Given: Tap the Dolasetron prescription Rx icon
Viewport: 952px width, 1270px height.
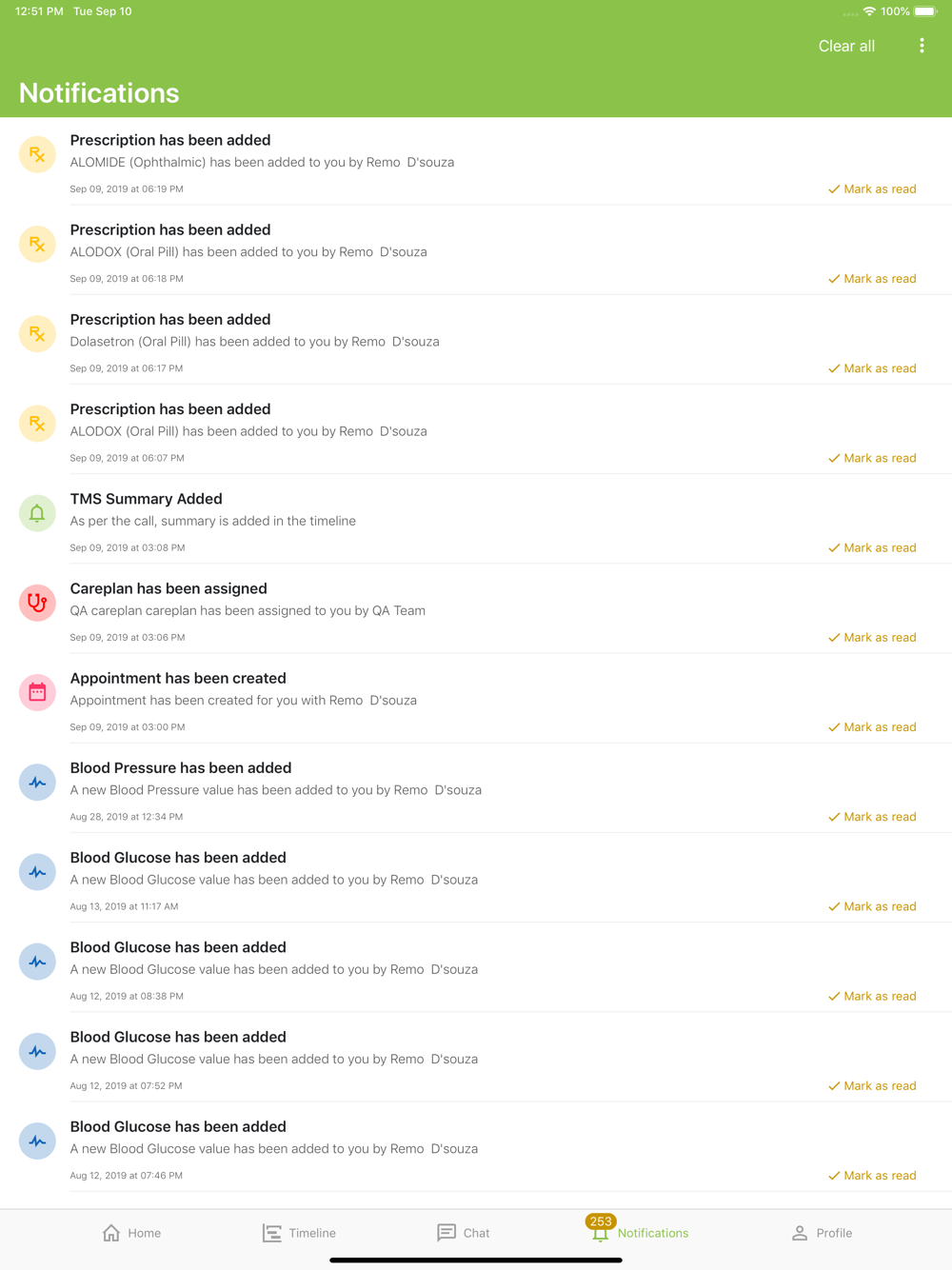Looking at the screenshot, I should 37,334.
